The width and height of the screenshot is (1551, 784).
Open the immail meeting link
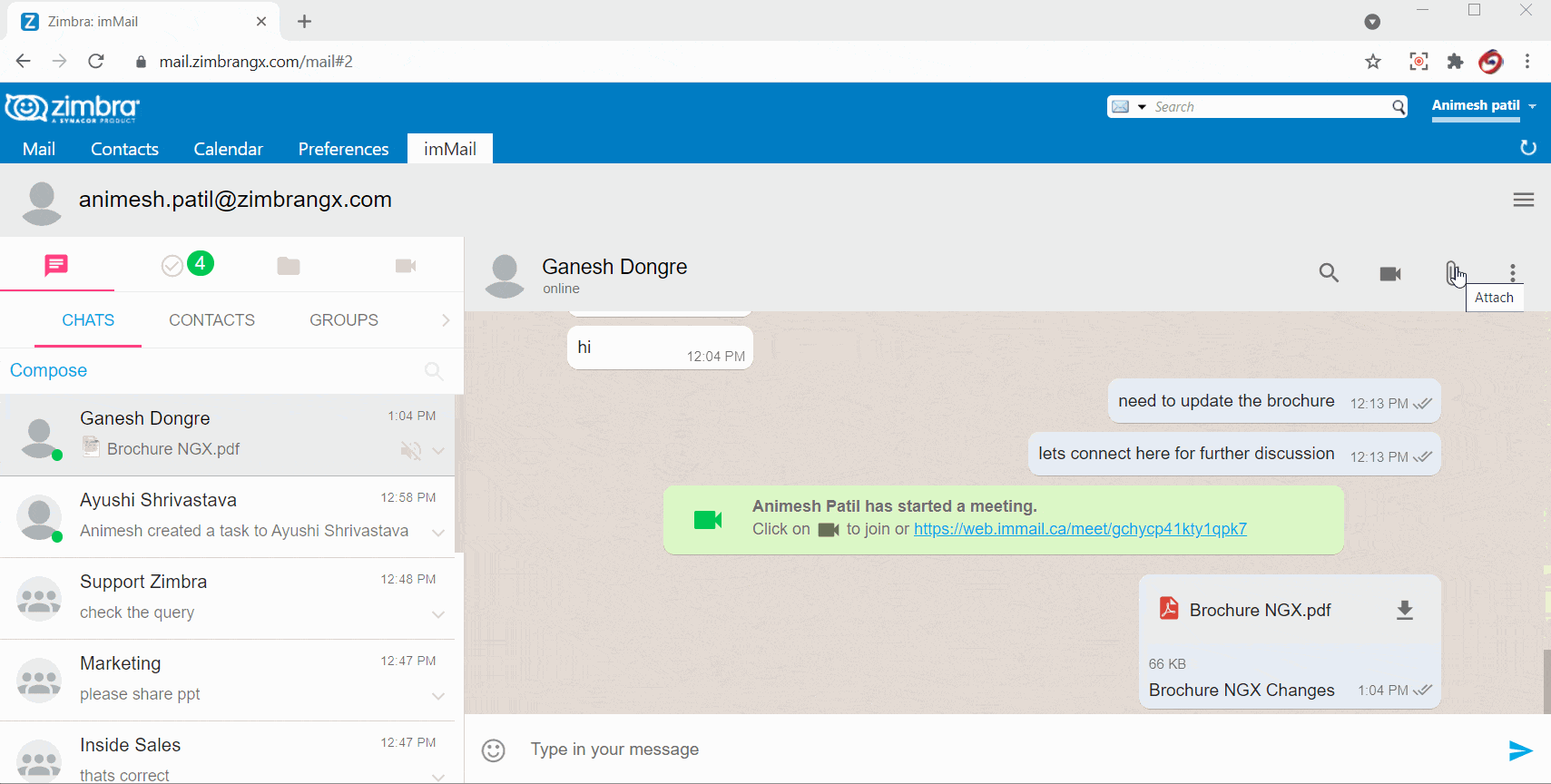[x=1080, y=529]
